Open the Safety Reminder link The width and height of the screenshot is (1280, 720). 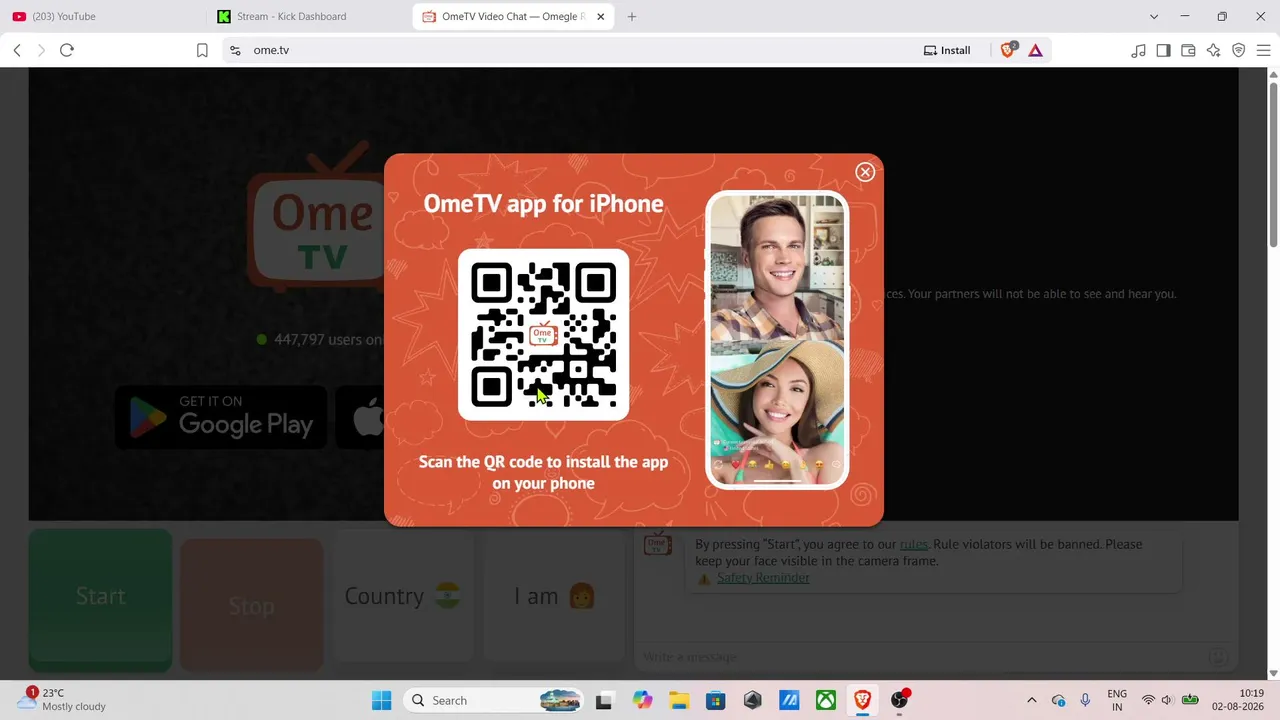(763, 577)
